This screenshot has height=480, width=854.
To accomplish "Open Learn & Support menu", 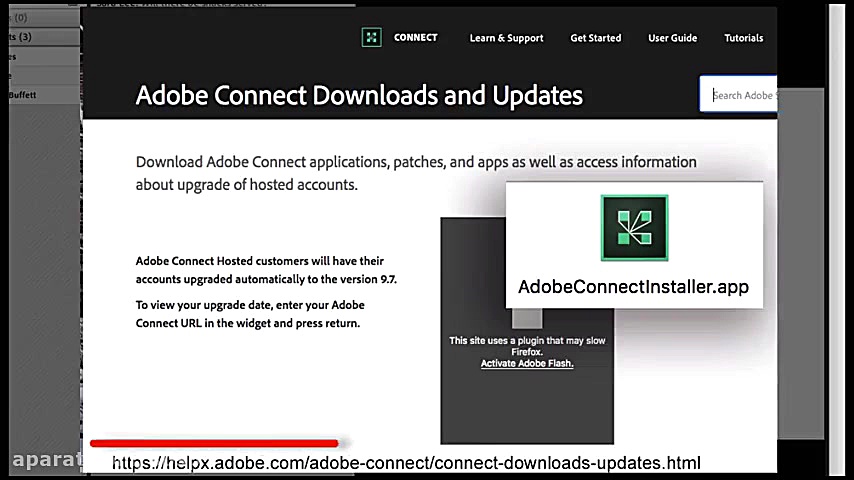I will pyautogui.click(x=507, y=38).
